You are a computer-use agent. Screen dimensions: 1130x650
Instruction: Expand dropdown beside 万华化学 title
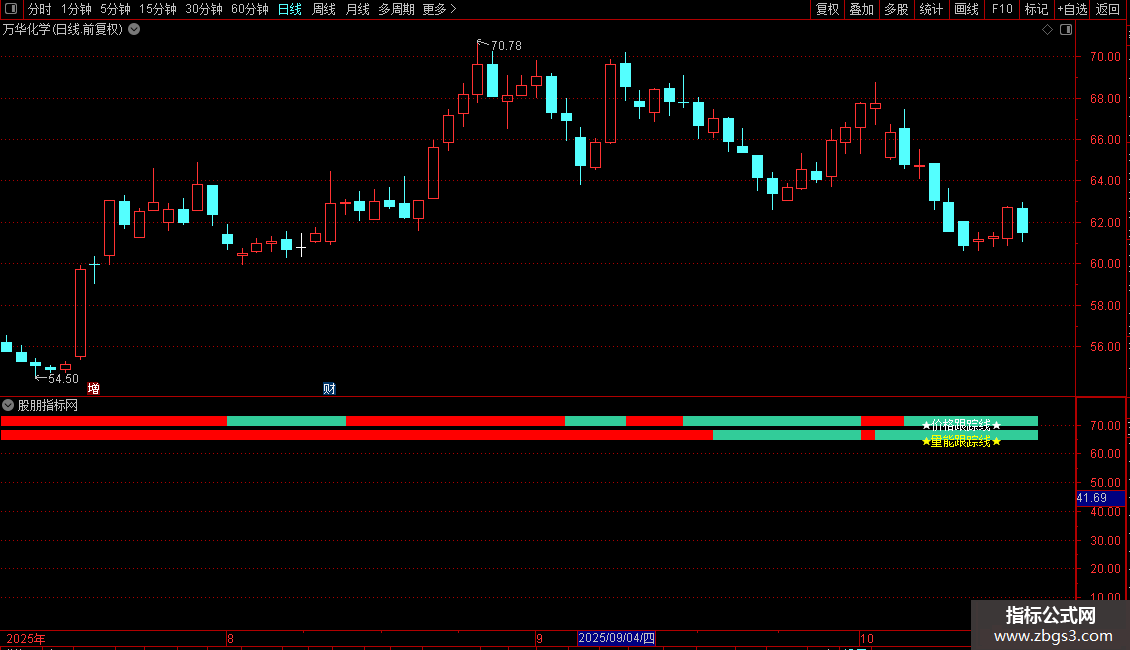pyautogui.click(x=134, y=30)
